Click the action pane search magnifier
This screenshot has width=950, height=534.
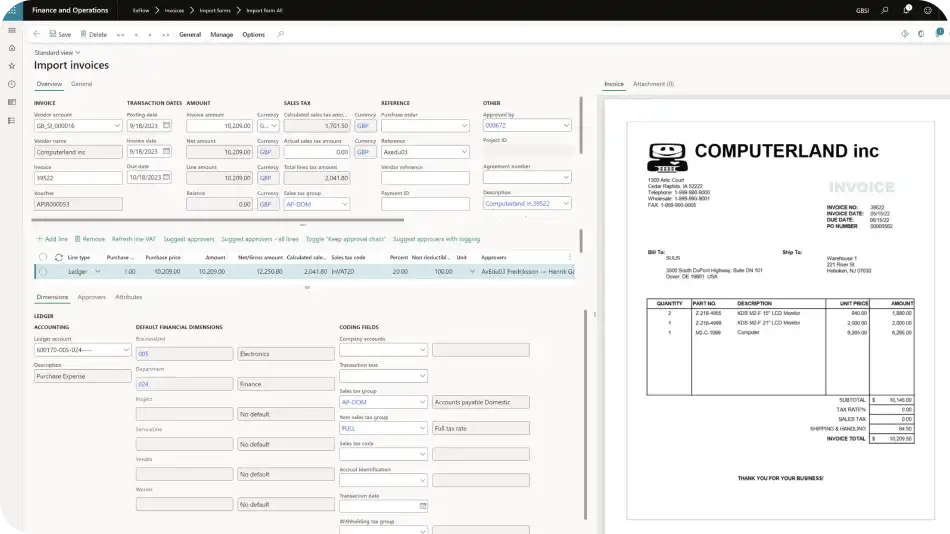pos(281,35)
